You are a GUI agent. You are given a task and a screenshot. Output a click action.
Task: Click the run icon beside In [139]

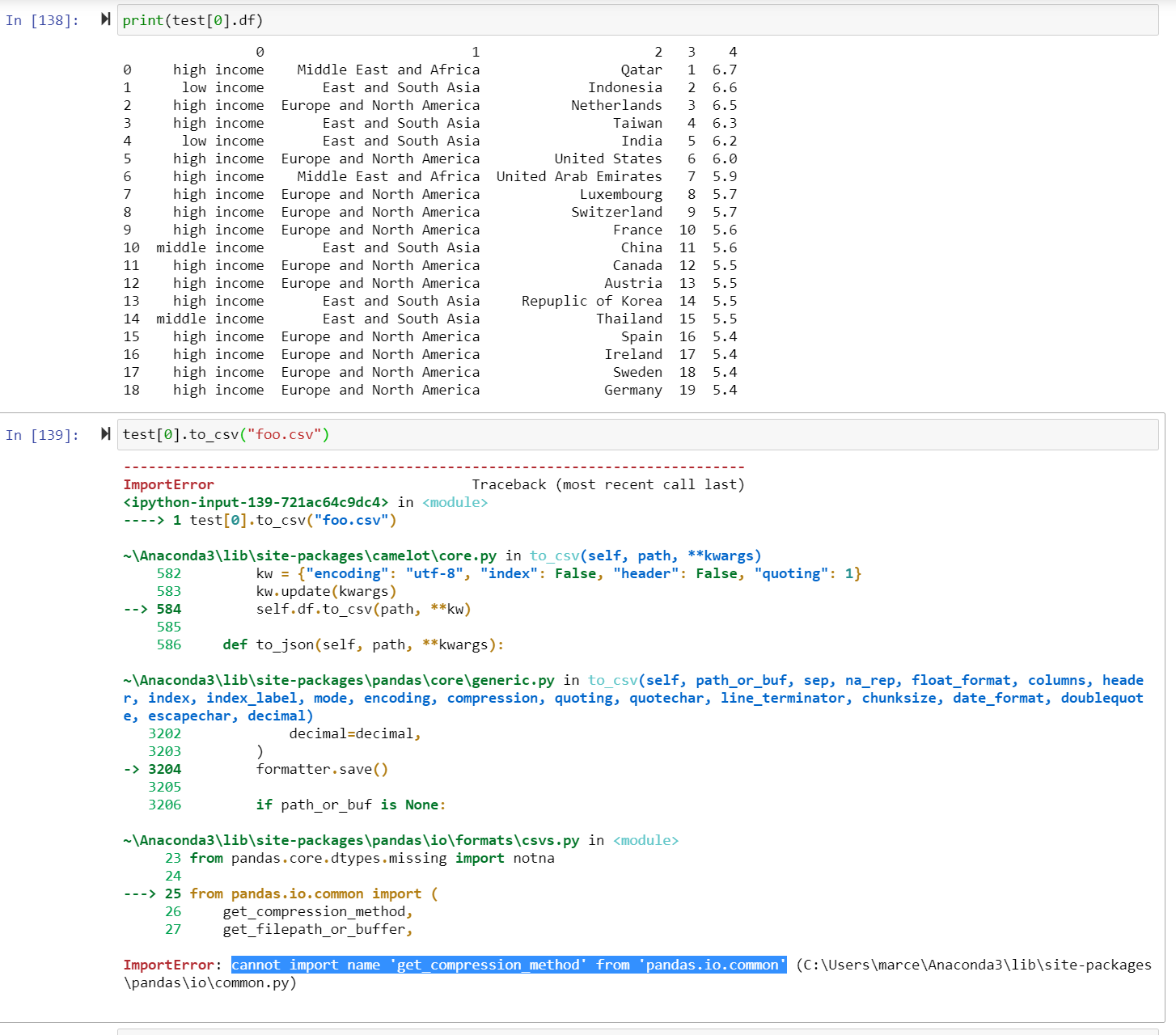point(105,434)
